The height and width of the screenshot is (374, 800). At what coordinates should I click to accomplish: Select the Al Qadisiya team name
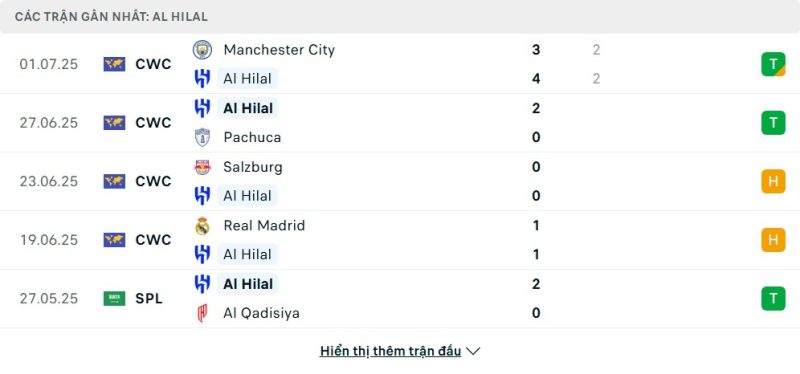point(261,313)
